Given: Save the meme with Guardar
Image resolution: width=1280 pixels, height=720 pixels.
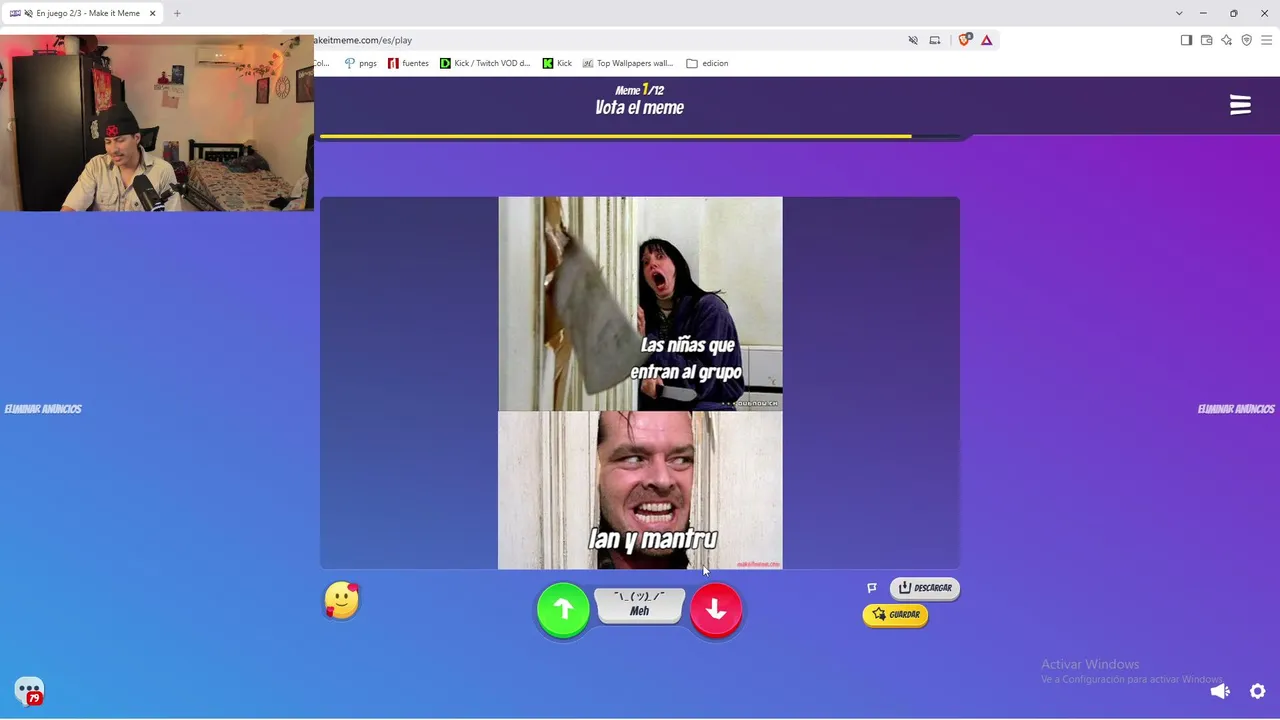Looking at the screenshot, I should pos(895,614).
